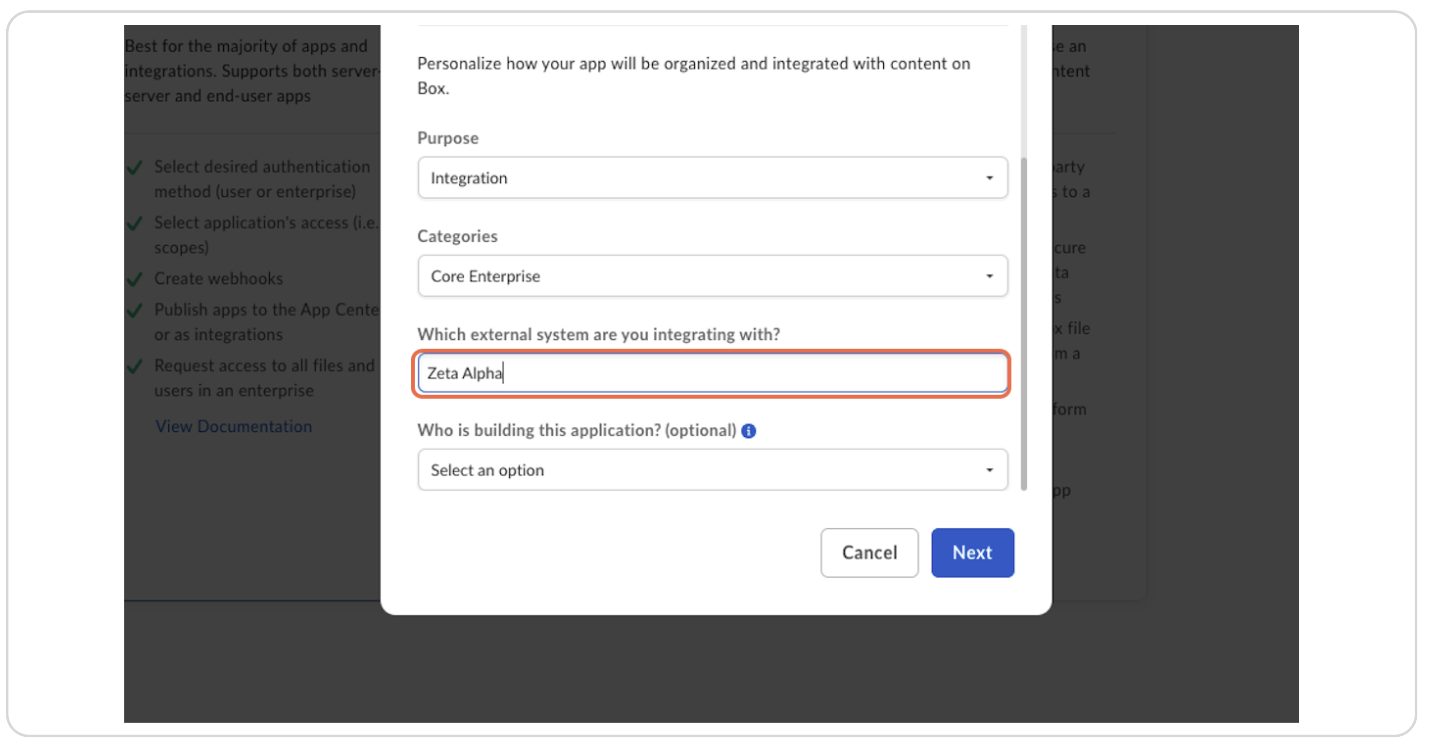Click the checkmark next to Select application's access
Screen dimensions: 1430x748
(x=135, y=224)
